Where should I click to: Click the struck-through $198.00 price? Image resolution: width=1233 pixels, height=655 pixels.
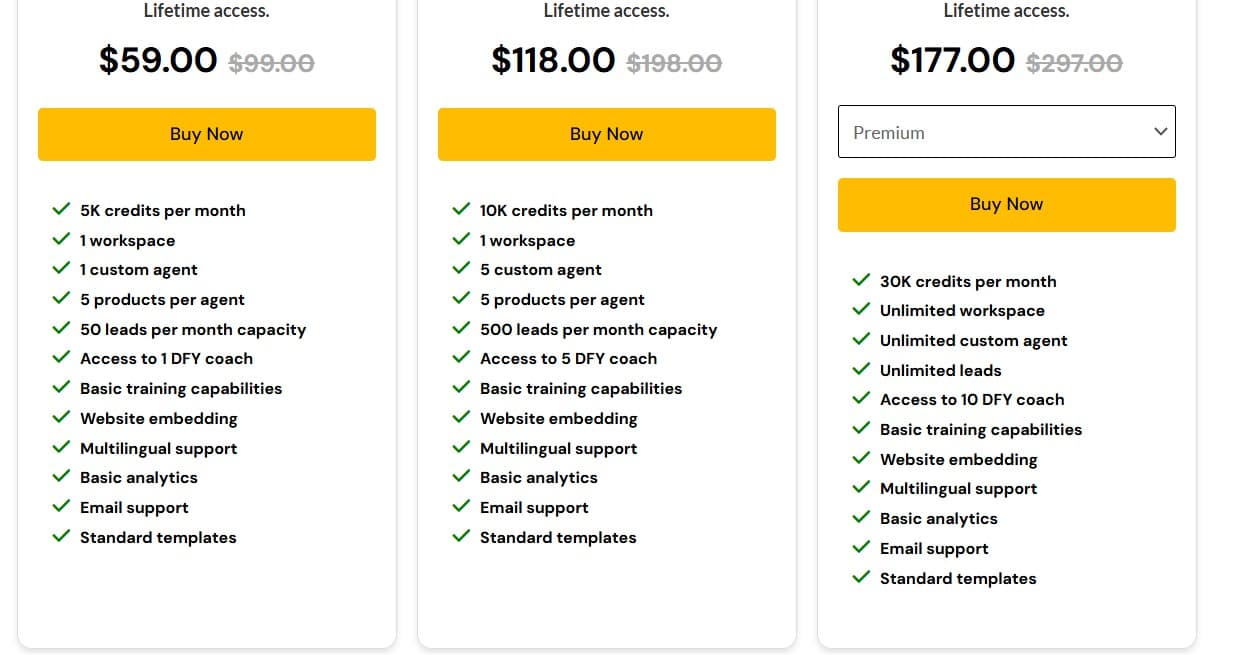(x=673, y=62)
